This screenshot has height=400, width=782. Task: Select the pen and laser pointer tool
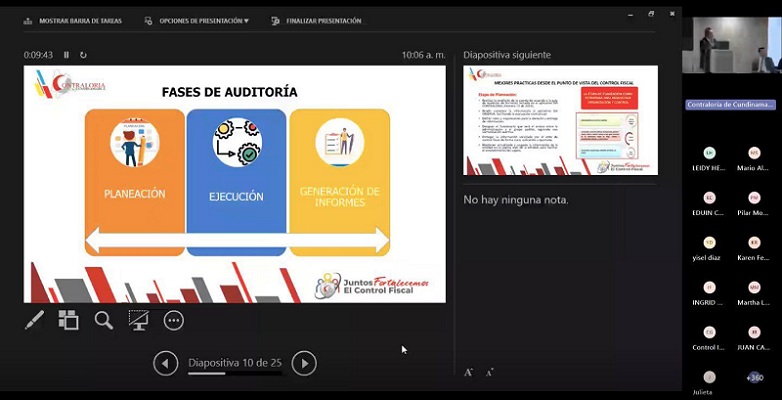[34, 320]
